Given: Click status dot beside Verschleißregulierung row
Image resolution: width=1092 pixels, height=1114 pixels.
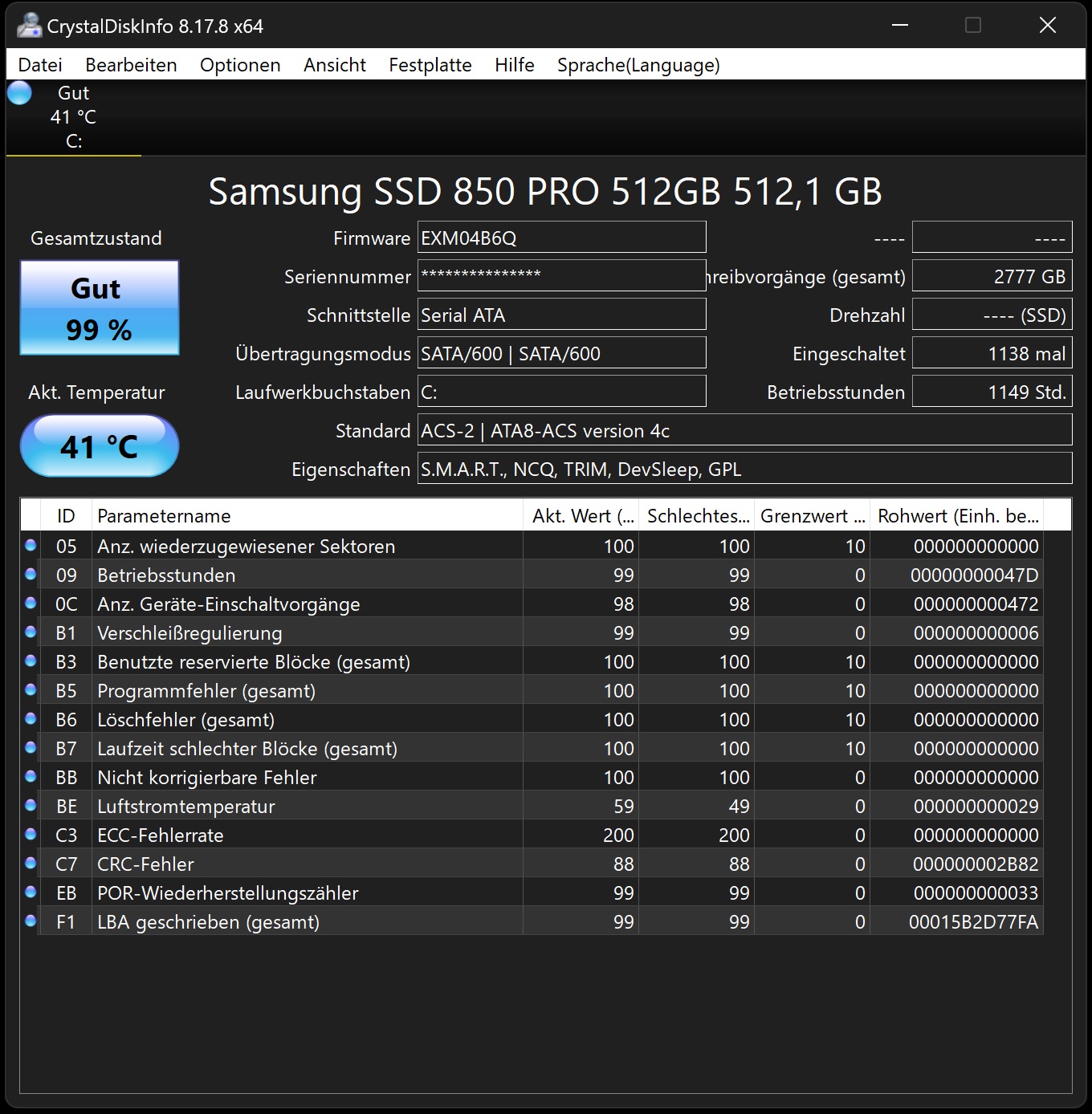Looking at the screenshot, I should pyautogui.click(x=31, y=632).
